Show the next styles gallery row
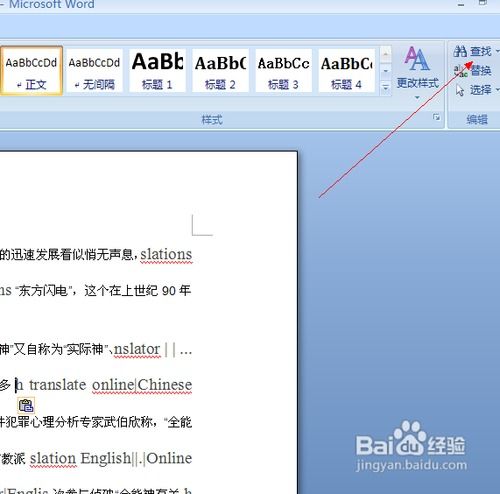The image size is (500, 494). click(386, 71)
